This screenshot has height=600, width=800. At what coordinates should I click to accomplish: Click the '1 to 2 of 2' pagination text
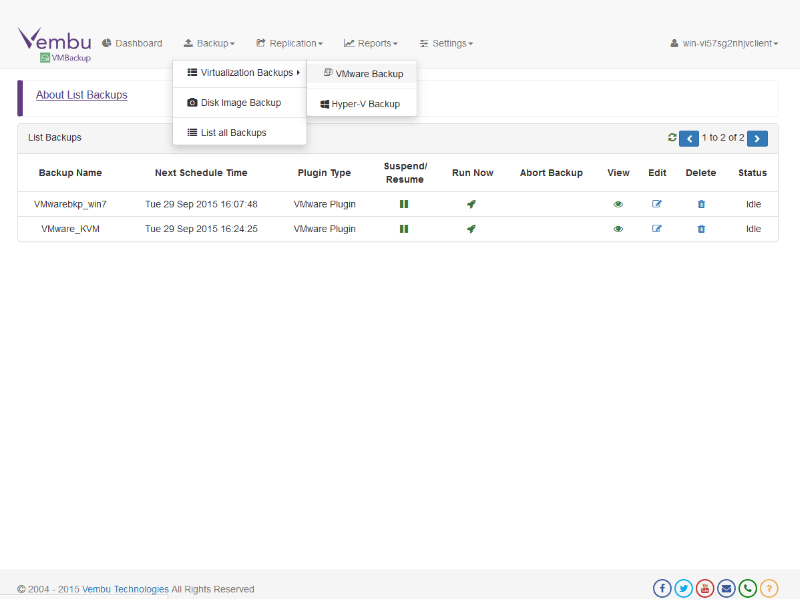[x=723, y=138]
